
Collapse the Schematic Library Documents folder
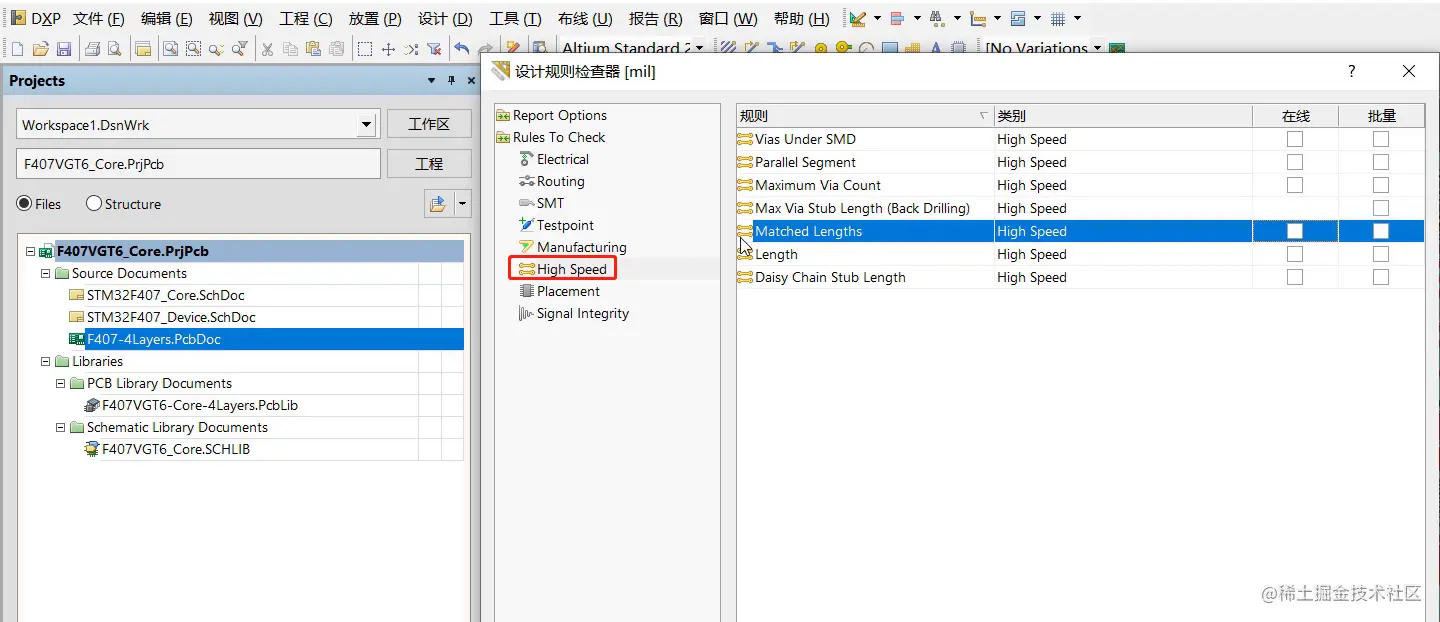[x=60, y=427]
